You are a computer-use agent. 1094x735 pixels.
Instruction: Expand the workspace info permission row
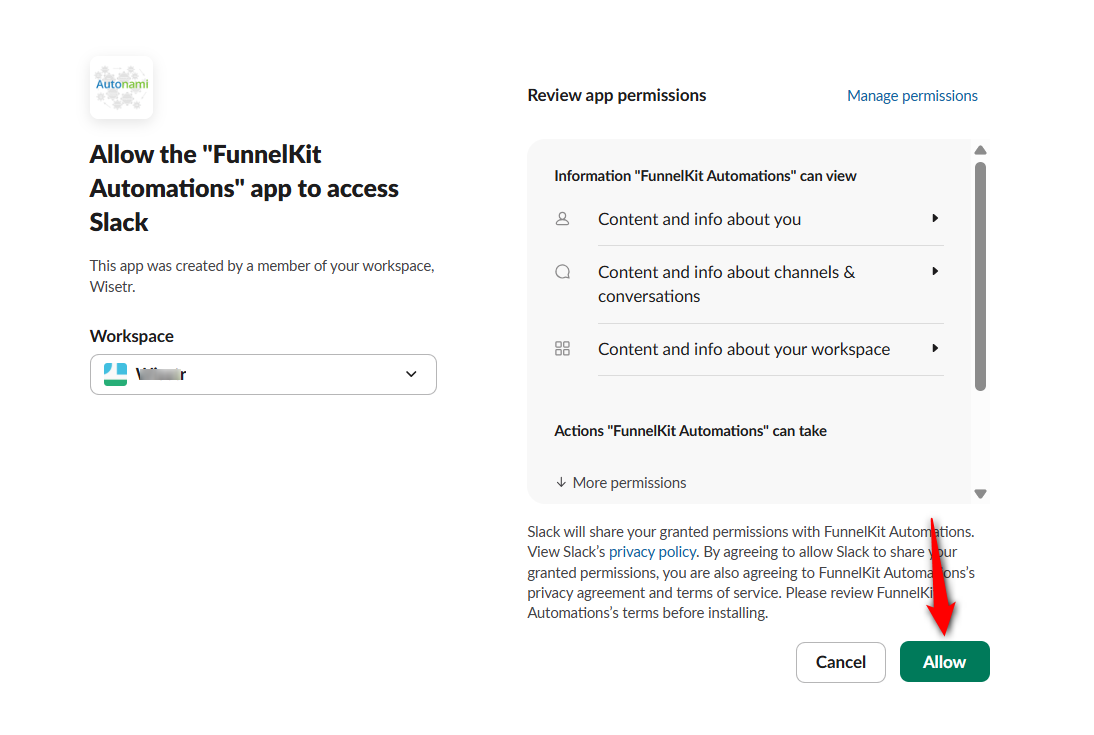point(935,348)
